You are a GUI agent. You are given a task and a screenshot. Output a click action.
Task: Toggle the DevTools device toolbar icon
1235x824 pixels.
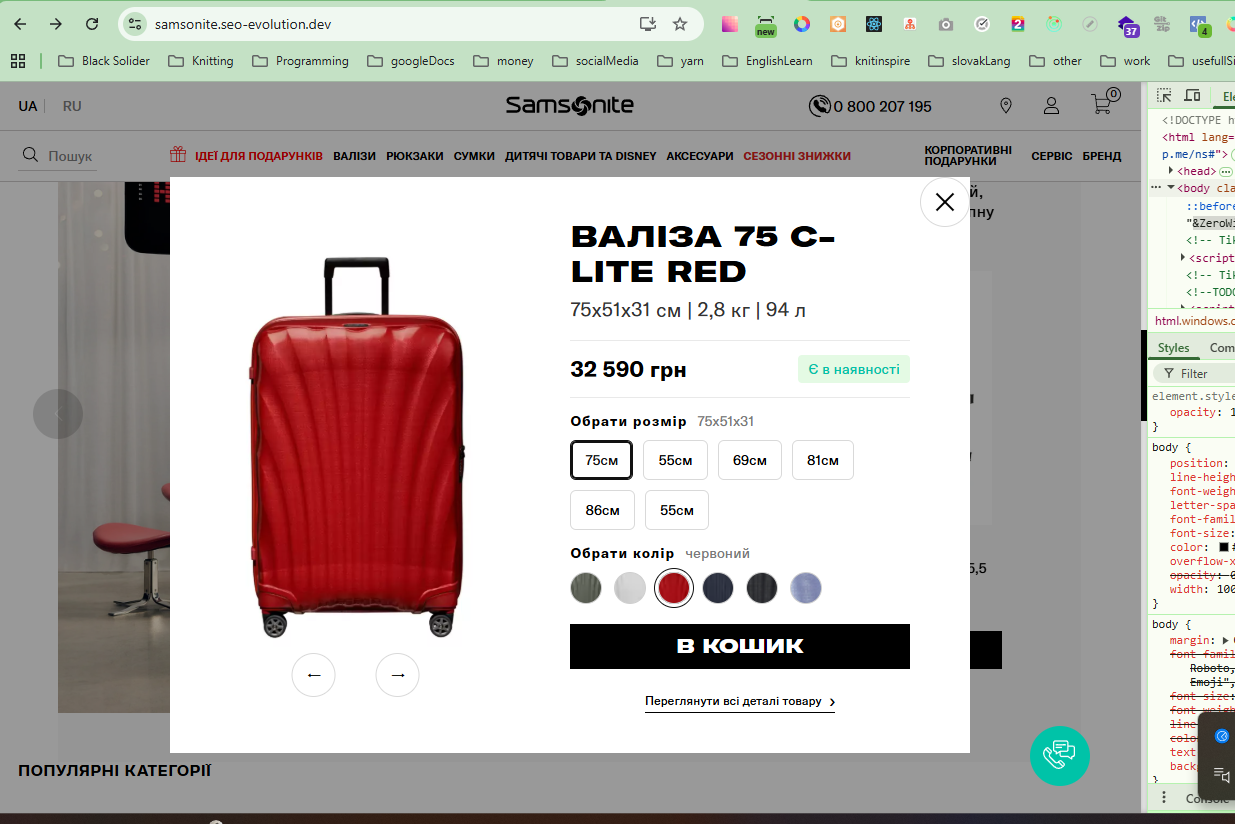pyautogui.click(x=1192, y=95)
